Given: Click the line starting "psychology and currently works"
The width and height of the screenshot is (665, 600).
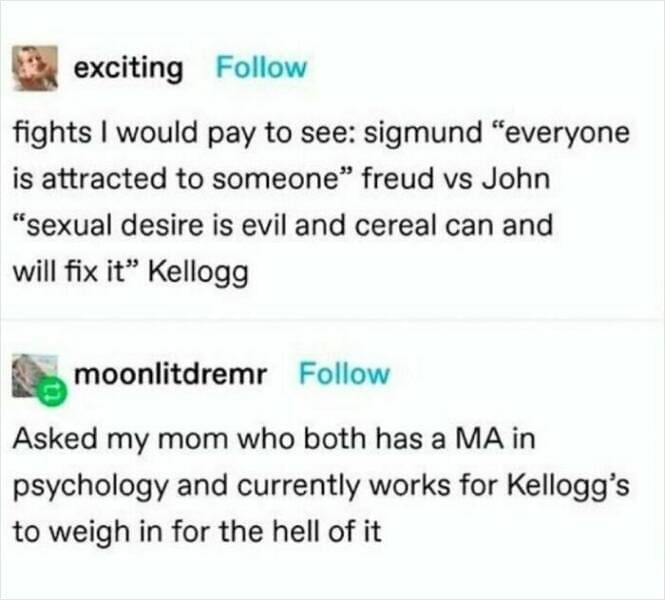Looking at the screenshot, I should coord(321,486).
